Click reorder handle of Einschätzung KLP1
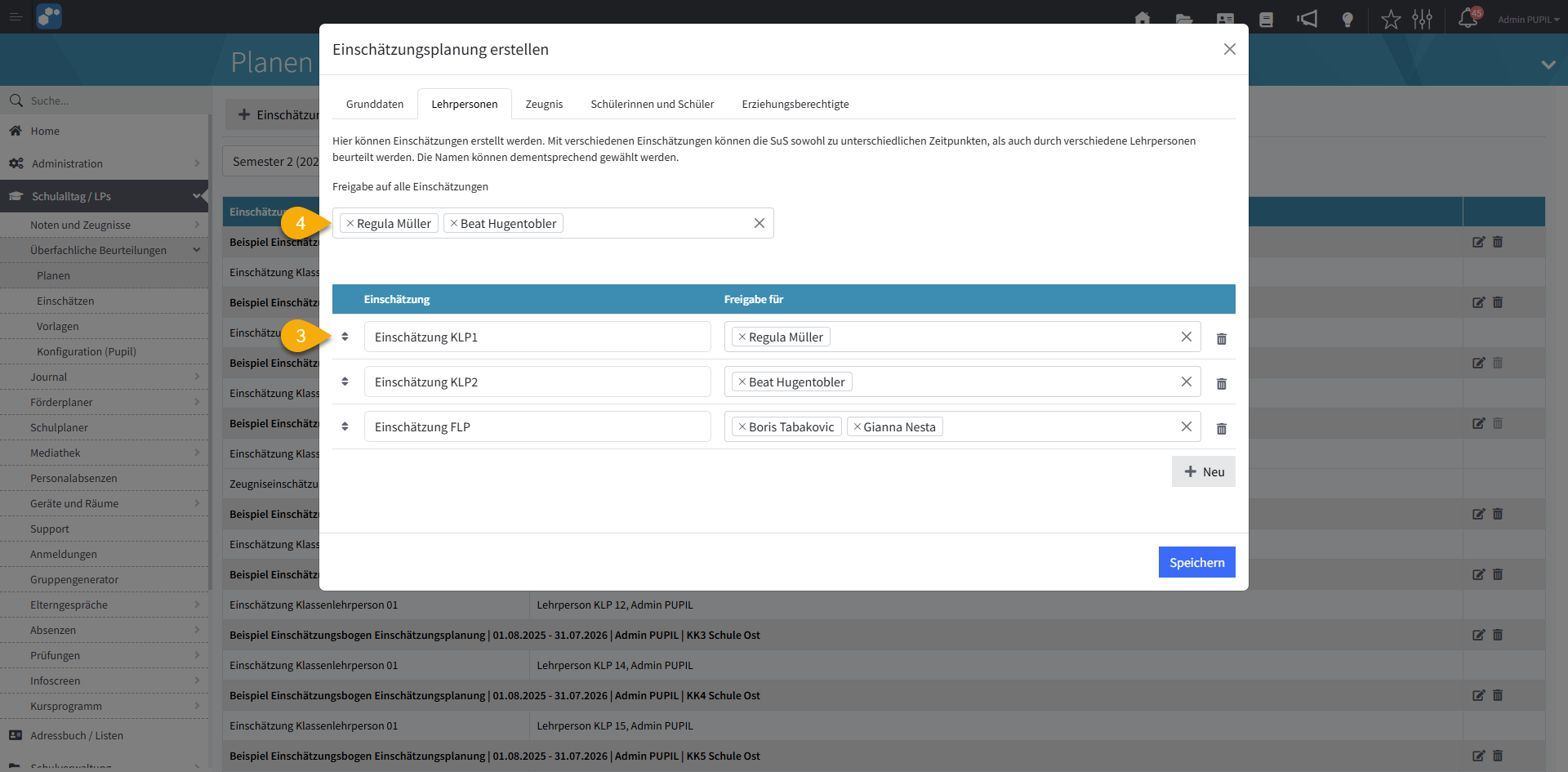 tap(345, 337)
